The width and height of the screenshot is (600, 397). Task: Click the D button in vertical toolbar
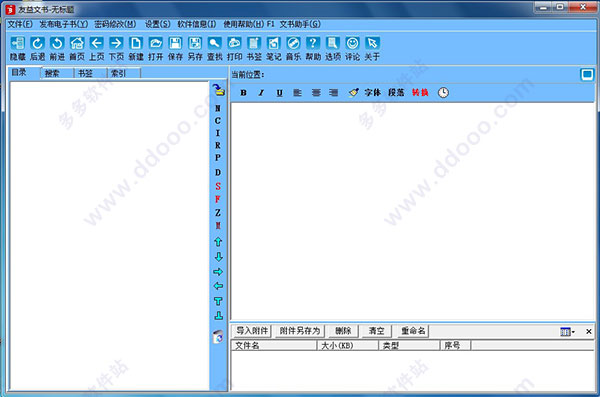218,172
